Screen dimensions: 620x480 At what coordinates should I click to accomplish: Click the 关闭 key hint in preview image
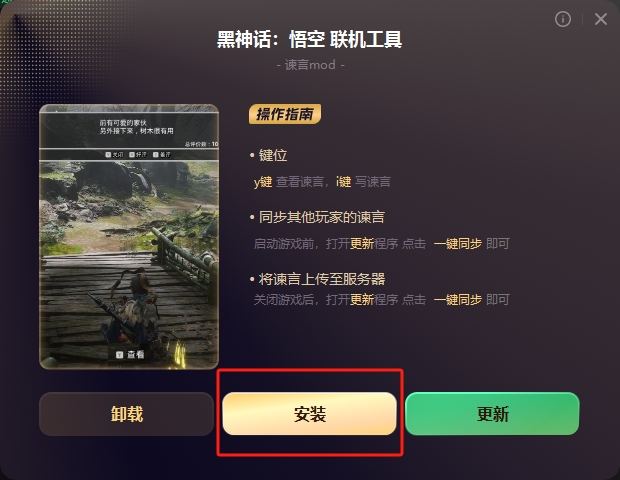click(x=114, y=155)
